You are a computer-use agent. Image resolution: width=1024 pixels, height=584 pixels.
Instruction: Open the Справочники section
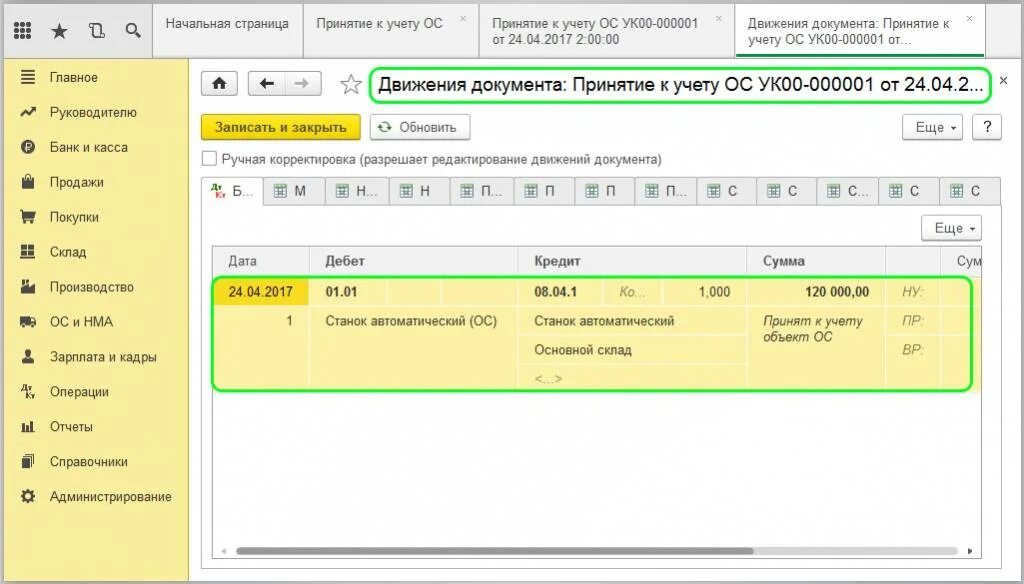pyautogui.click(x=88, y=462)
